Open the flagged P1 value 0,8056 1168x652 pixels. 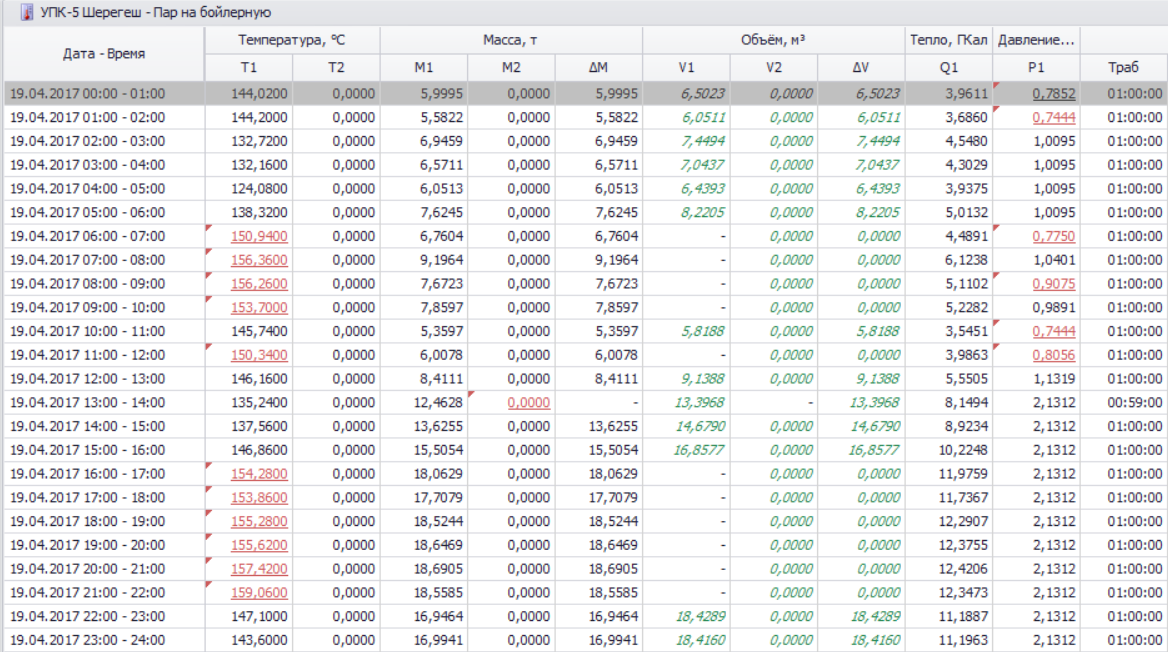1054,355
